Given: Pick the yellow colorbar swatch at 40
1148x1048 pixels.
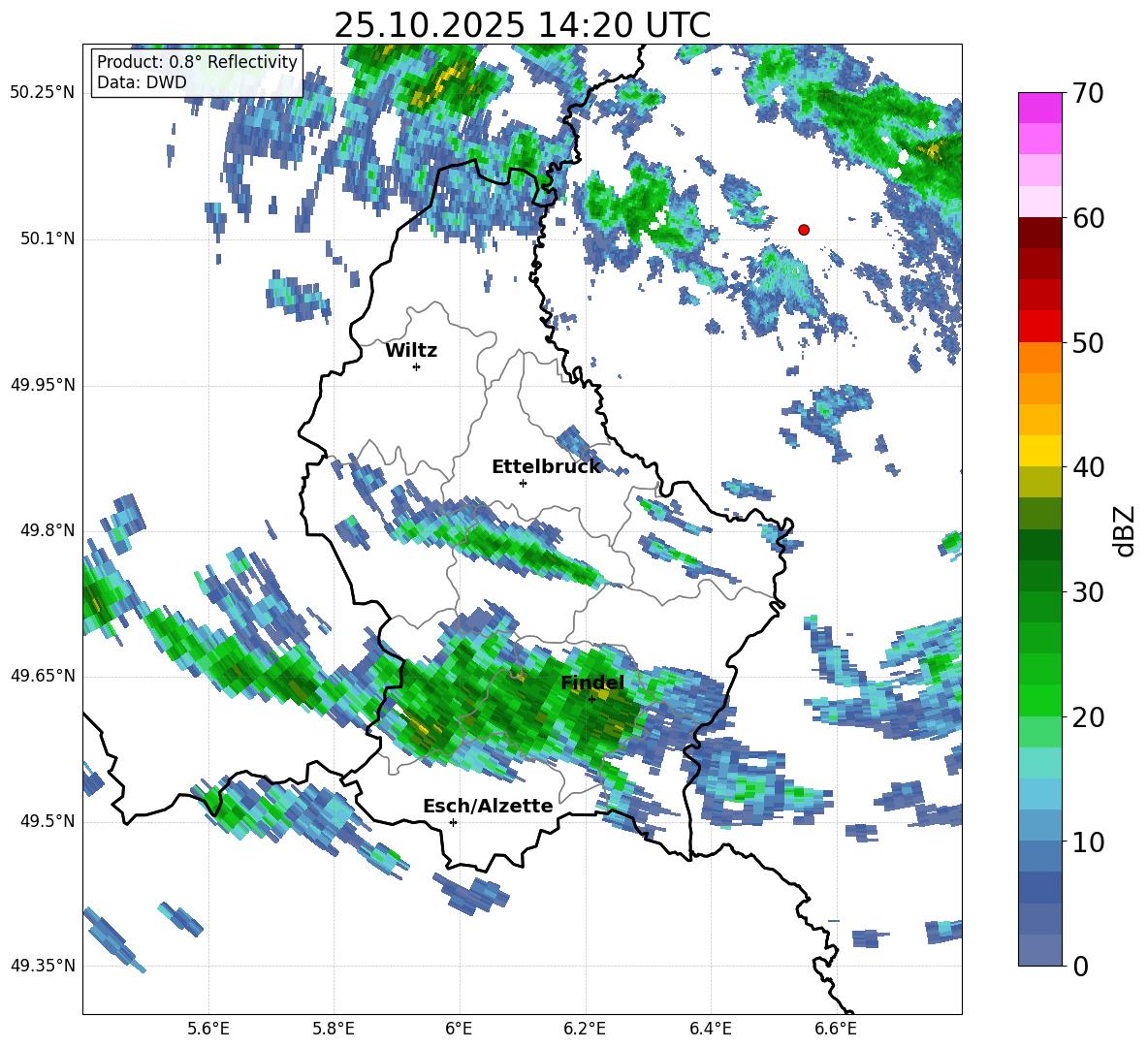Looking at the screenshot, I should (x=1039, y=451).
